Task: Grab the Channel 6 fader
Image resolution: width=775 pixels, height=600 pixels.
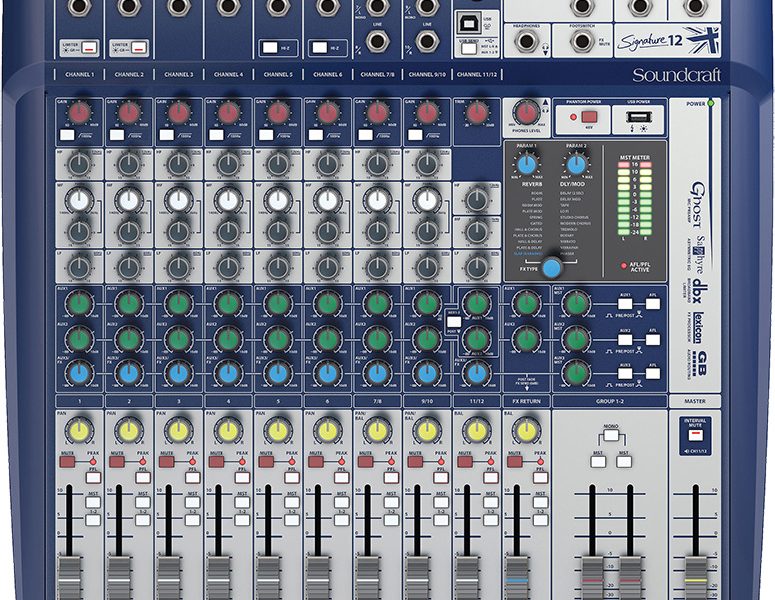Action: pyautogui.click(x=318, y=578)
